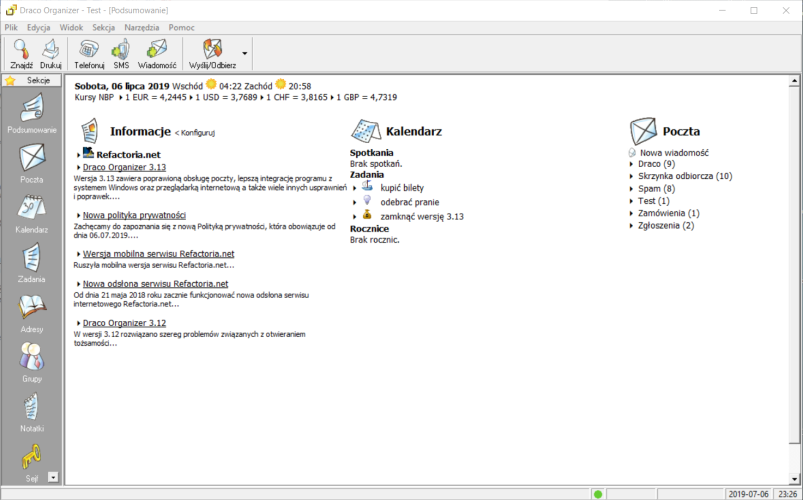Open the Draco (9) mail folder
803x500 pixels.
pyautogui.click(x=657, y=164)
